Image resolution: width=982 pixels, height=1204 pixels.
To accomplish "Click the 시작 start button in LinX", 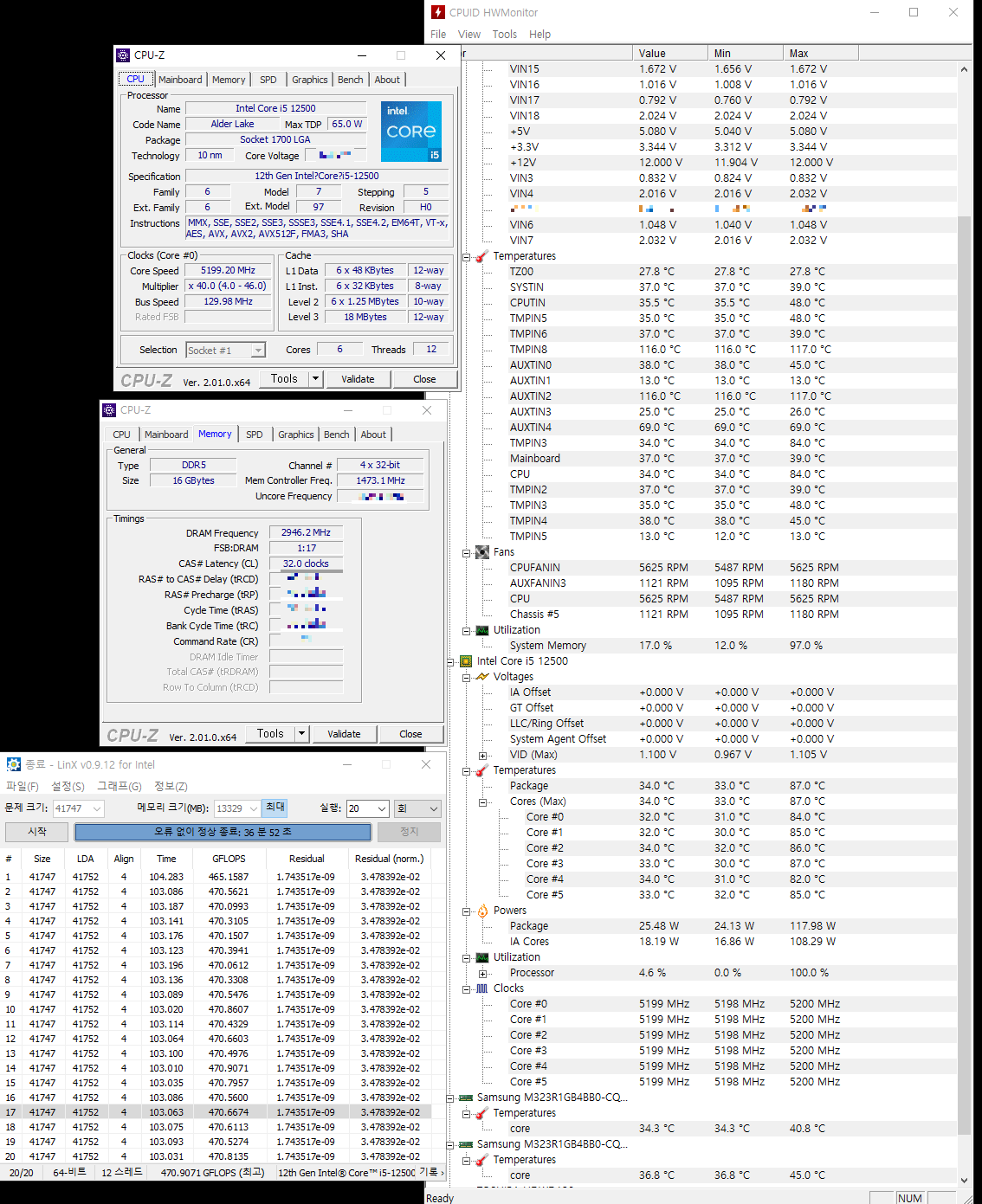I will point(37,832).
